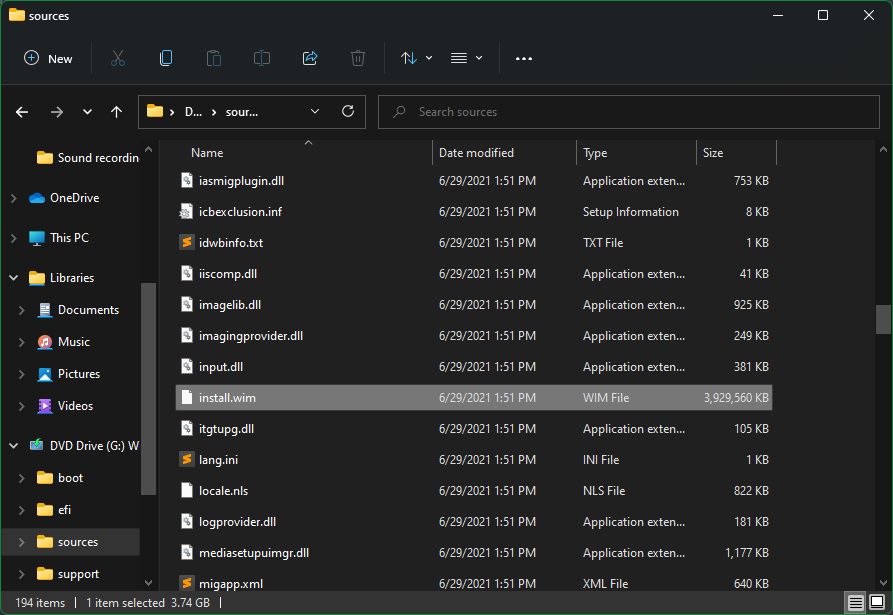Open the Music library in the sidebar

click(x=73, y=341)
